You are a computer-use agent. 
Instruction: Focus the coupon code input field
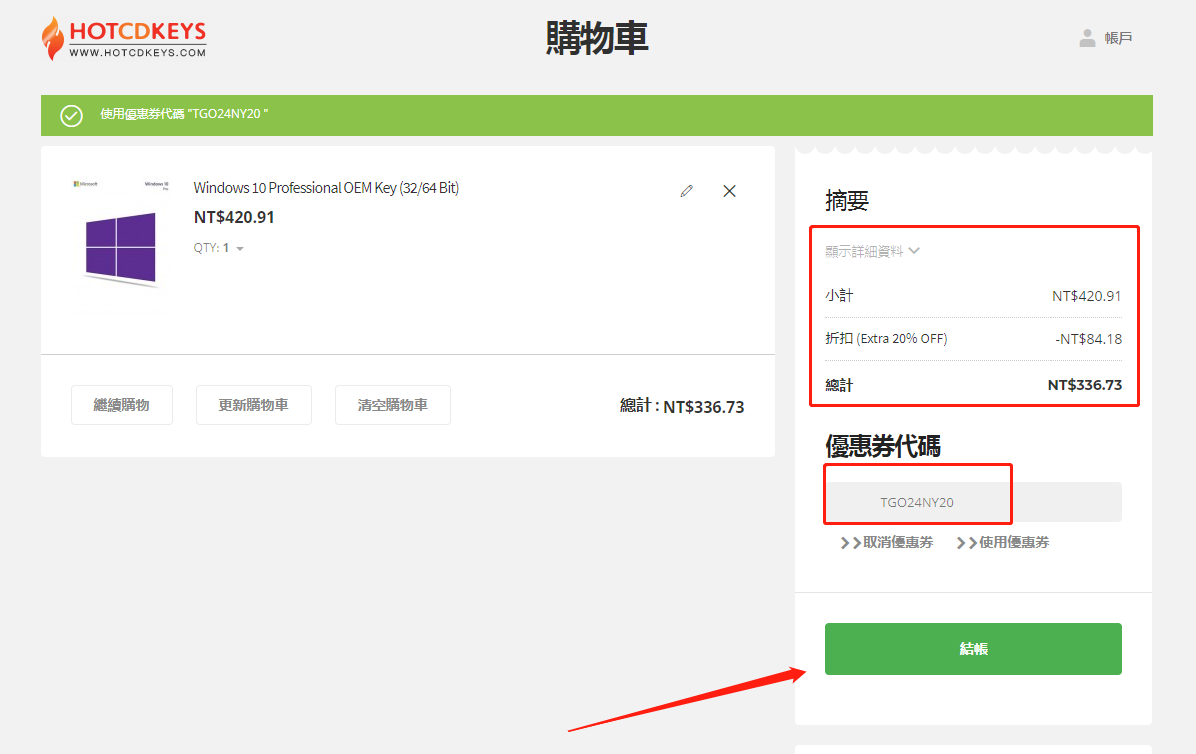tap(973, 502)
